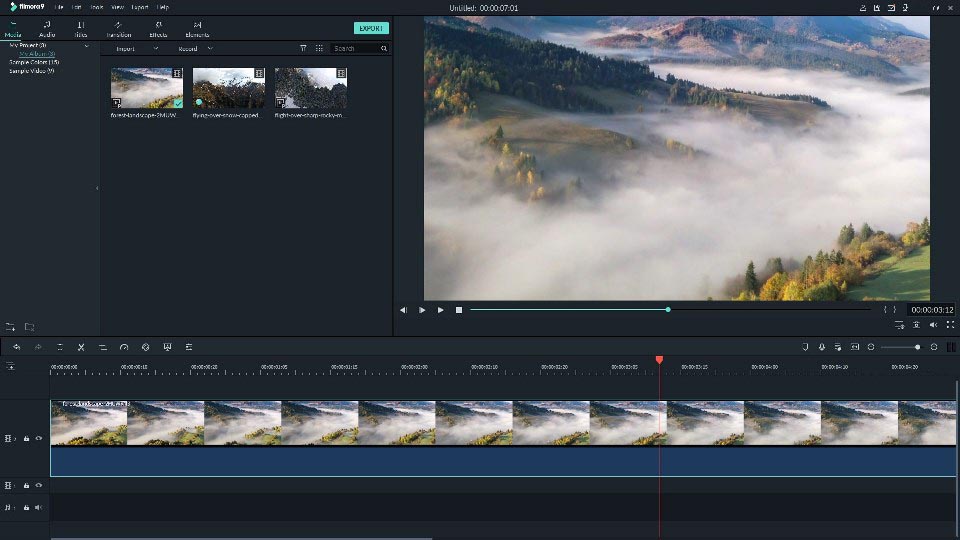The image size is (960, 540).
Task: Open the Edit adjustments sliders icon
Action: pos(189,347)
